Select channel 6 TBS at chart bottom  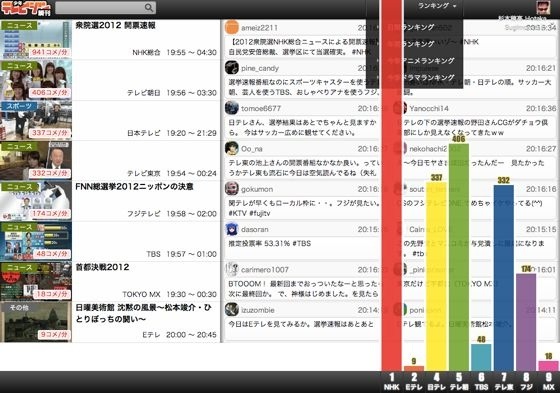pyautogui.click(x=481, y=382)
